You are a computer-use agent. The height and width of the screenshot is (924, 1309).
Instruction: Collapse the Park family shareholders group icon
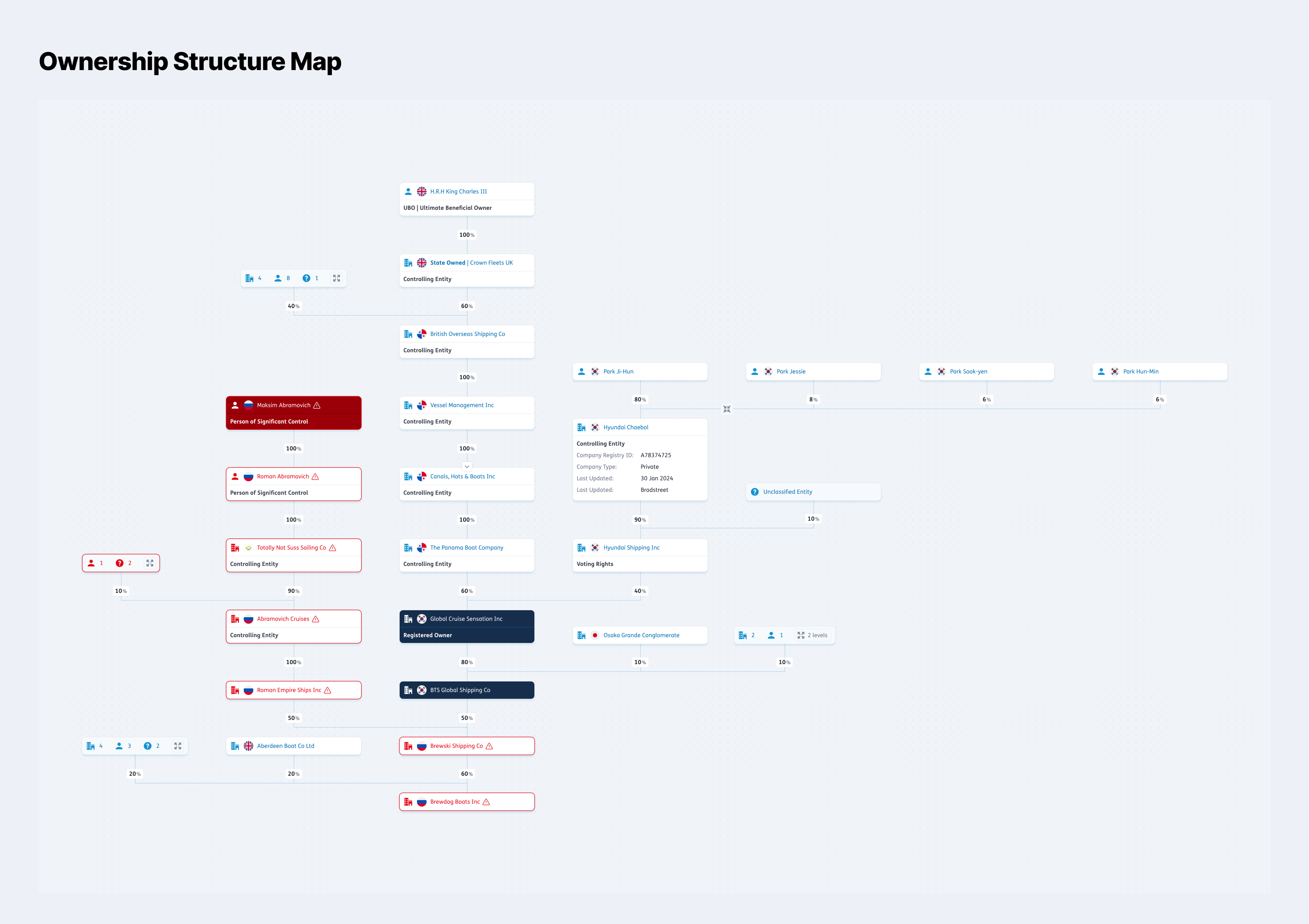(x=726, y=409)
